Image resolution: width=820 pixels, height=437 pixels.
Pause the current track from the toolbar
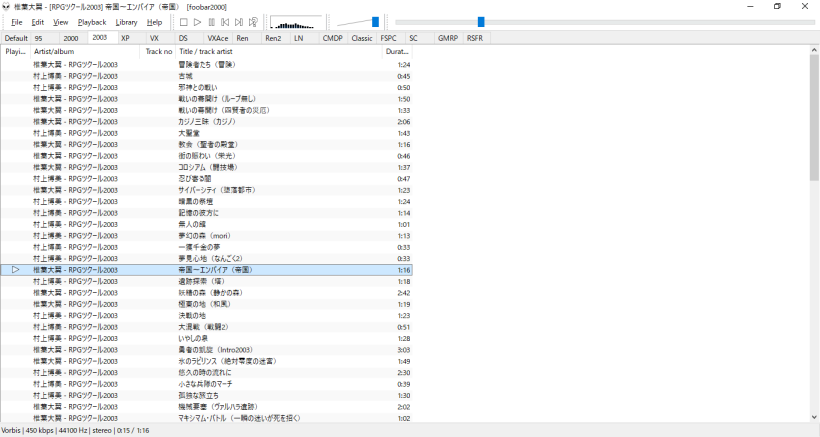pyautogui.click(x=211, y=22)
